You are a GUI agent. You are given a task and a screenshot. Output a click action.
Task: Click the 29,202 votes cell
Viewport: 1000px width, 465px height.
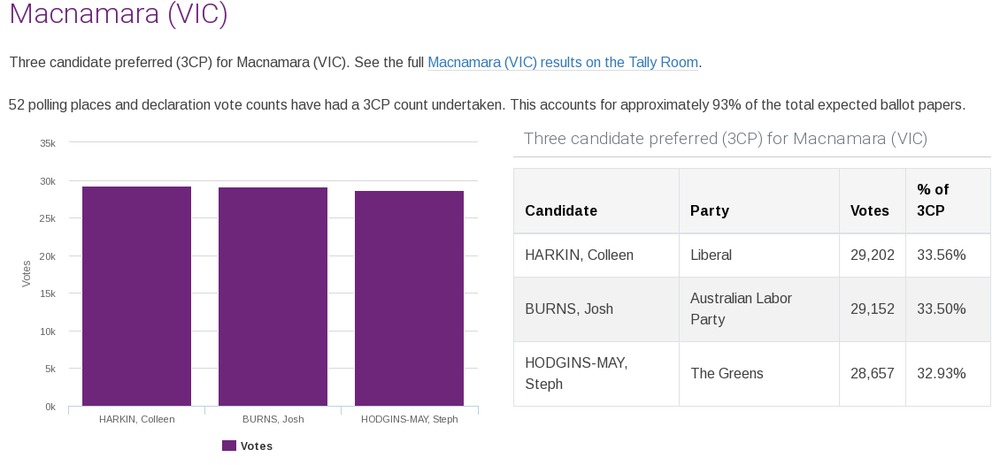[x=869, y=255]
